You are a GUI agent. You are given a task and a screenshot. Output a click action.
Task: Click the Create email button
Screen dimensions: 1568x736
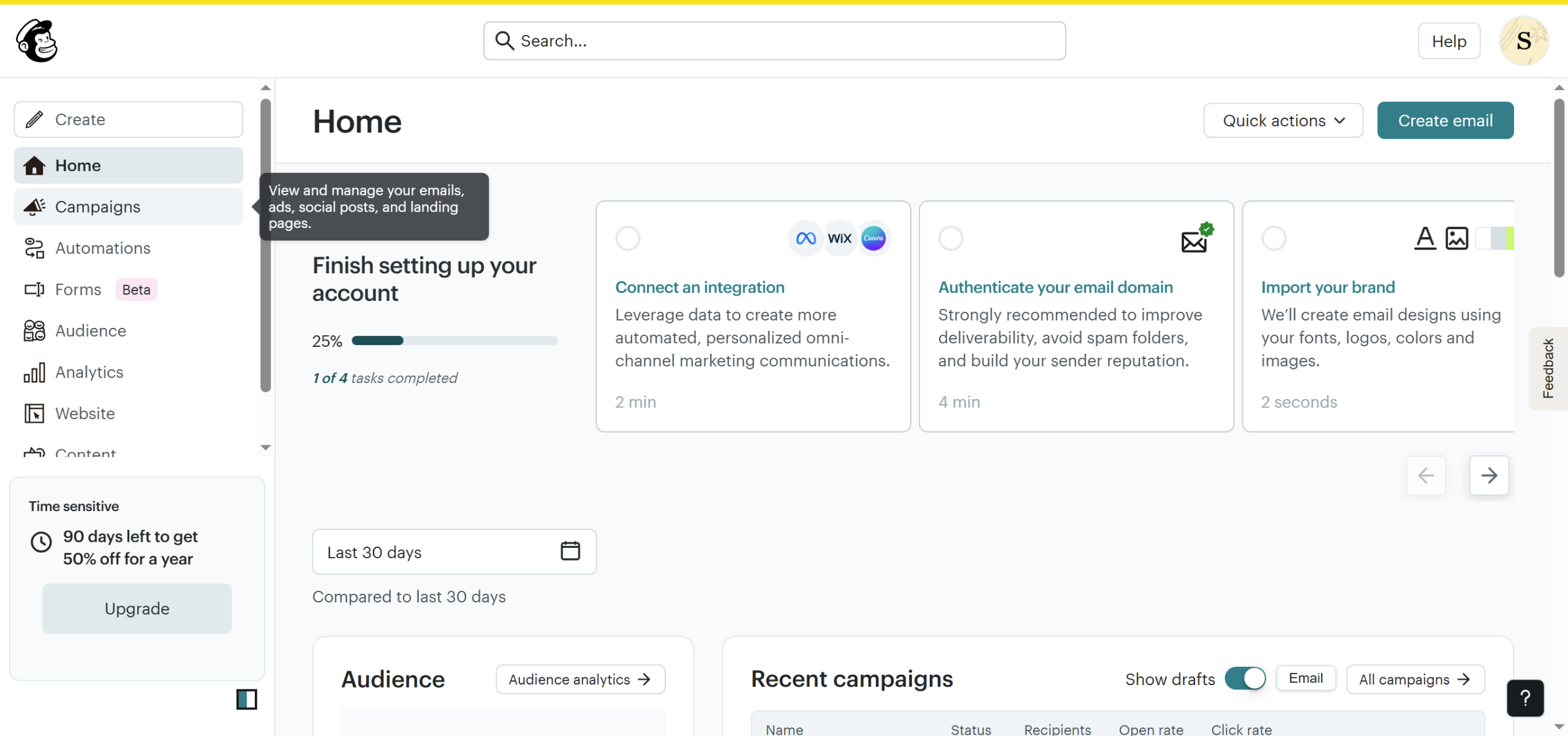pos(1445,121)
